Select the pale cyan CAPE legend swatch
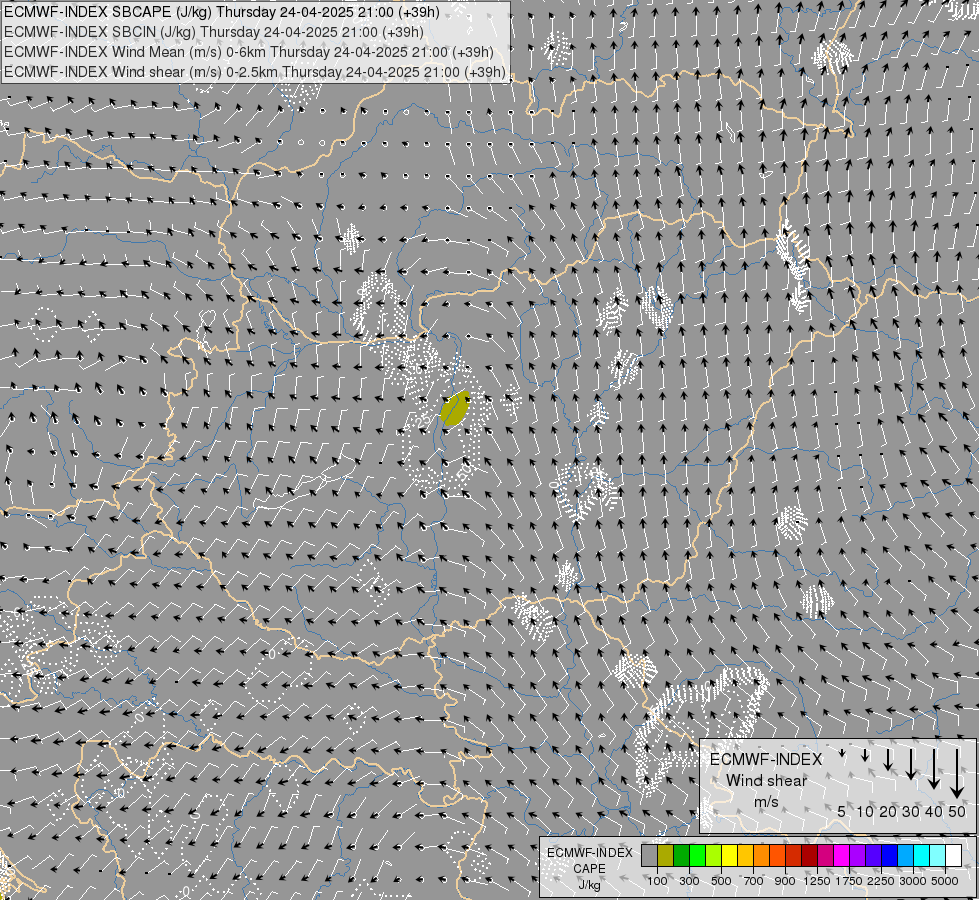 tap(938, 856)
